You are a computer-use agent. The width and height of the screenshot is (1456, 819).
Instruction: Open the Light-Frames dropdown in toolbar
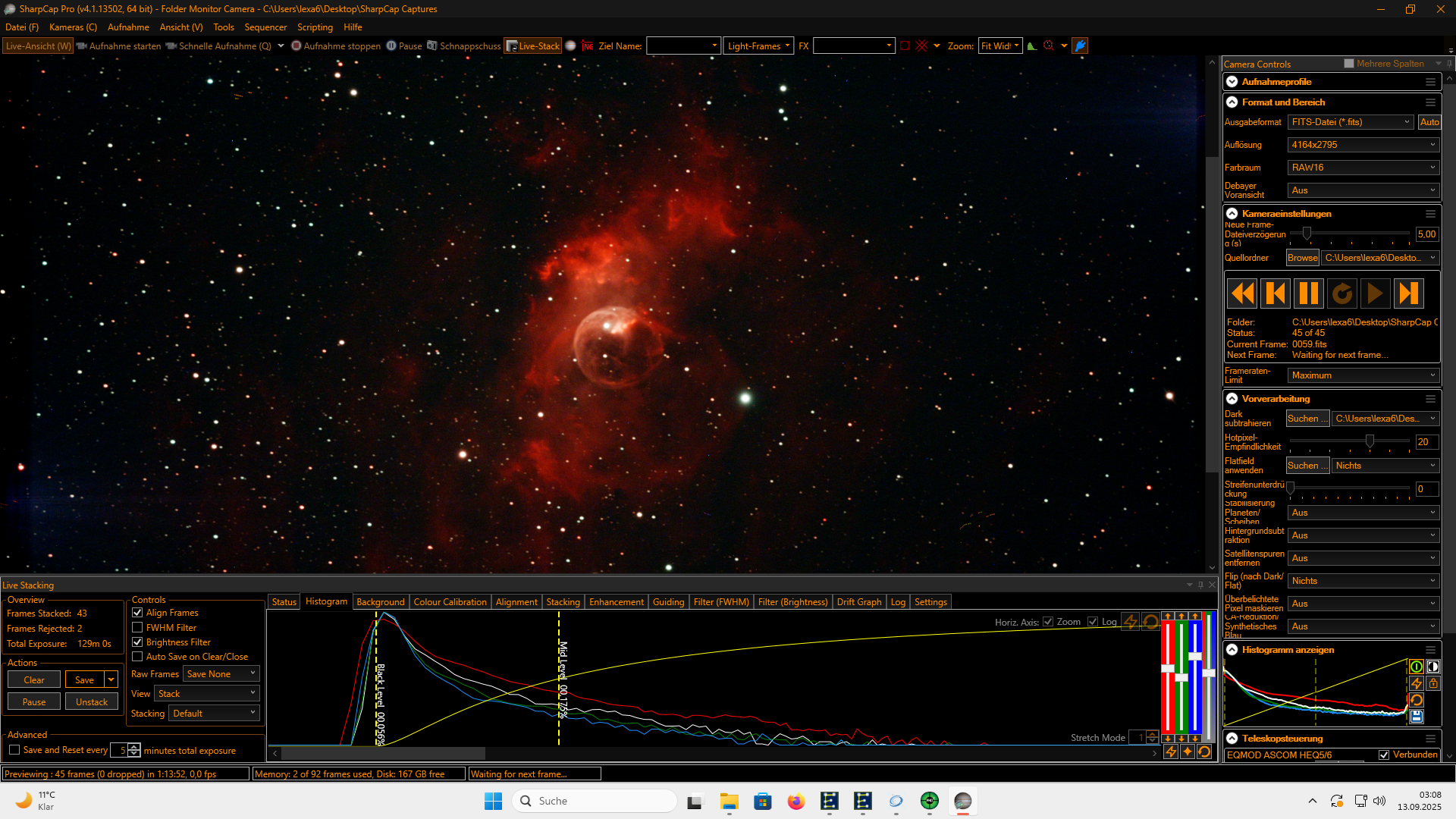click(x=759, y=46)
